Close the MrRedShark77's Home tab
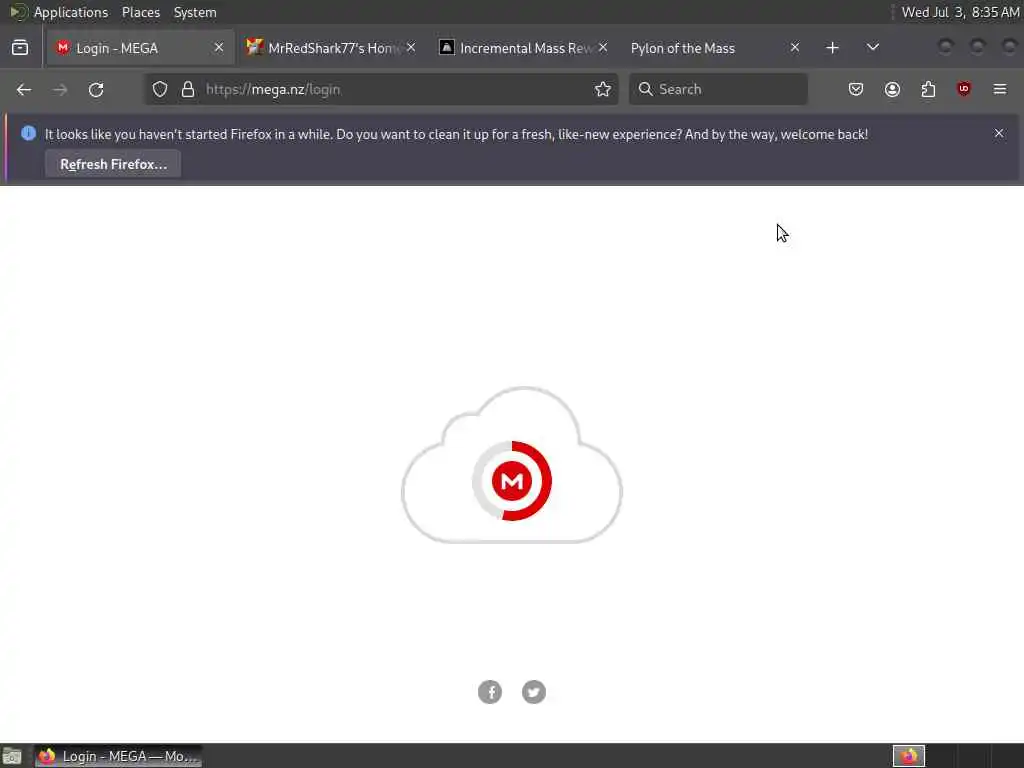 (411, 48)
